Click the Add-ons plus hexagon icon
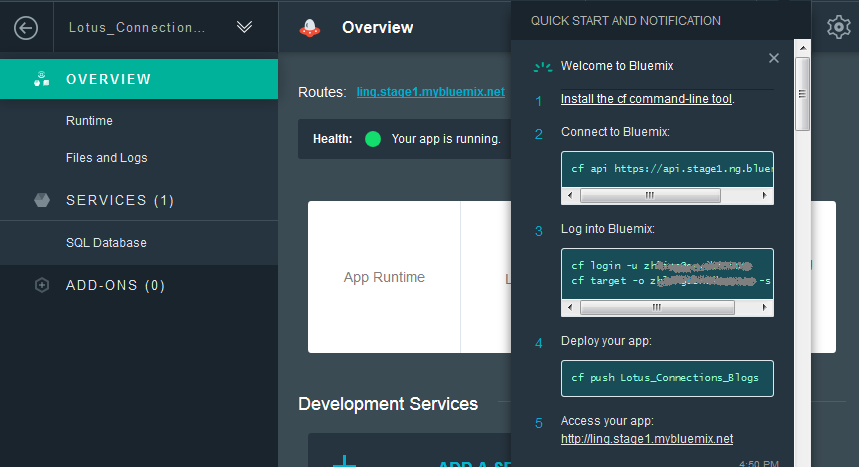The image size is (859, 467). click(42, 285)
